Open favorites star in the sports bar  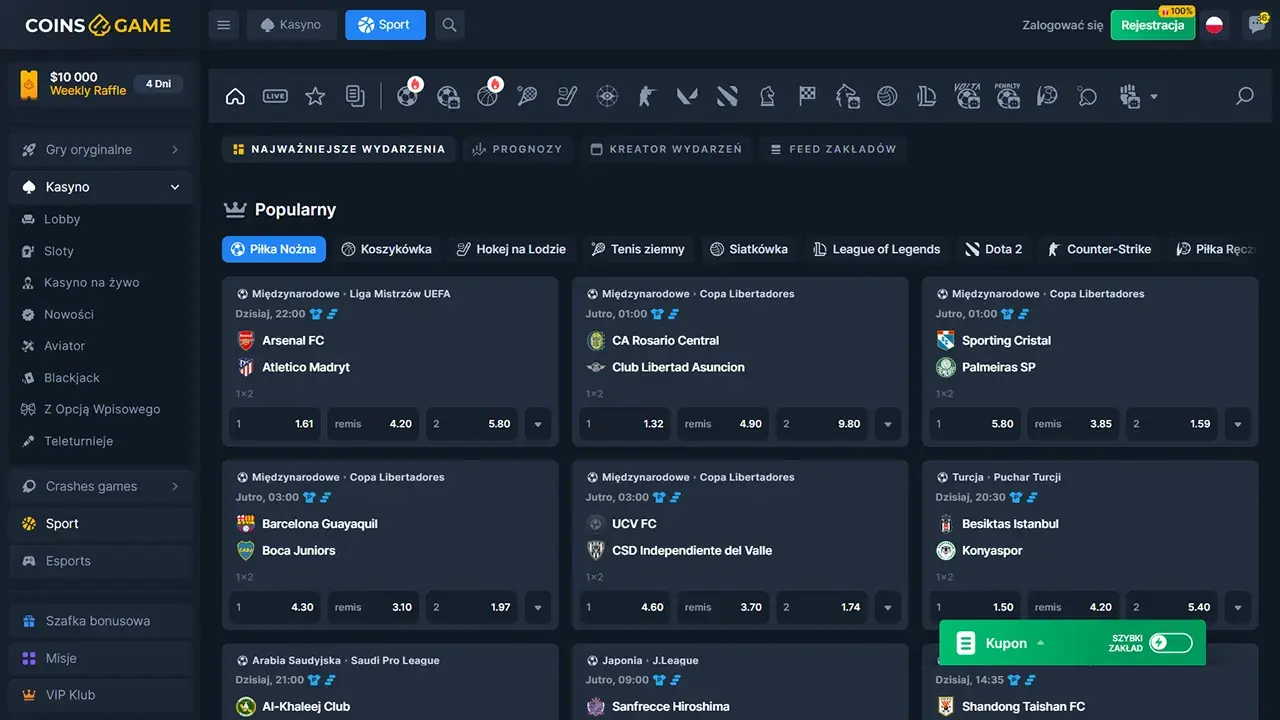point(315,96)
